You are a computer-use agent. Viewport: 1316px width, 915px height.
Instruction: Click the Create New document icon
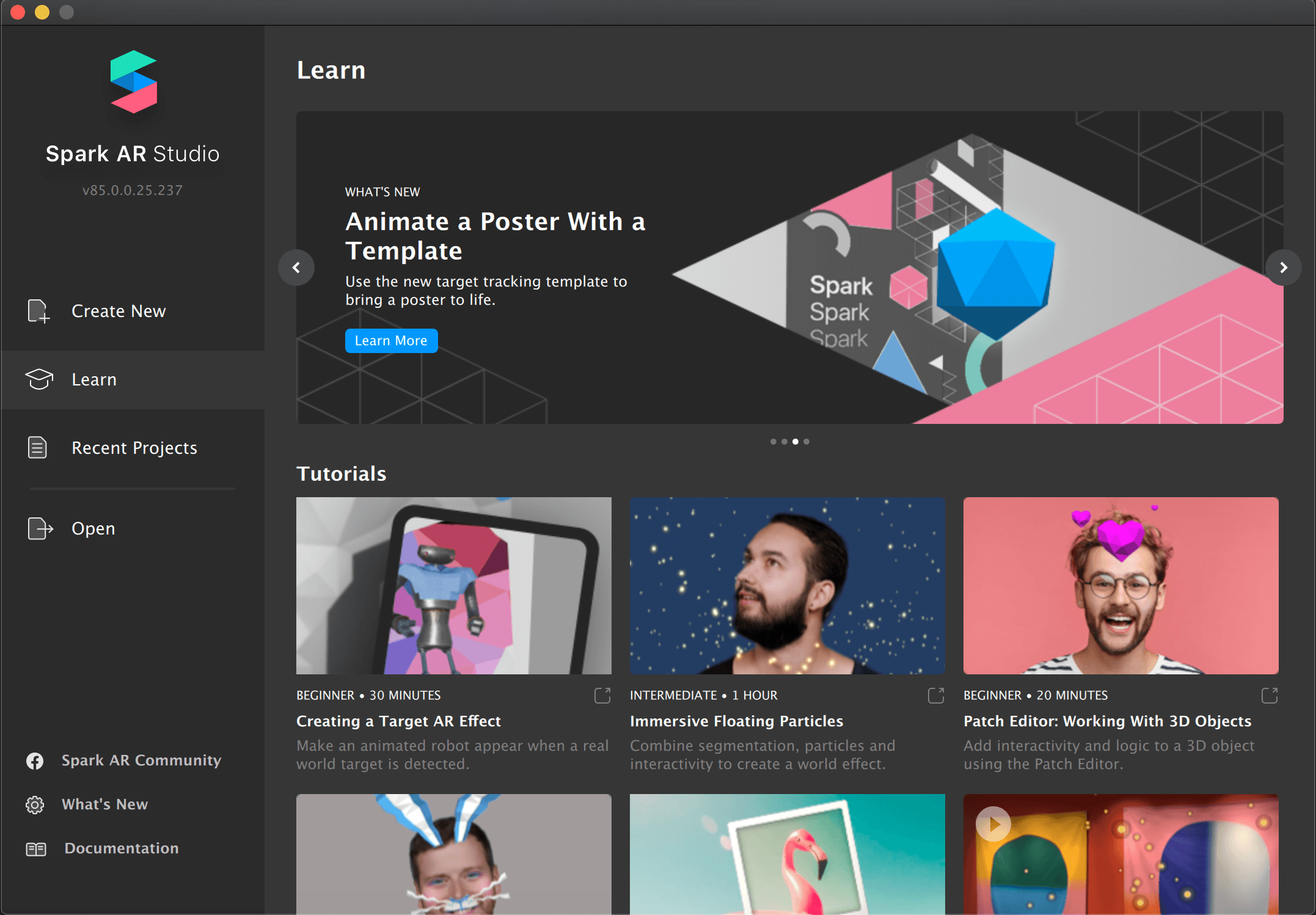[38, 311]
